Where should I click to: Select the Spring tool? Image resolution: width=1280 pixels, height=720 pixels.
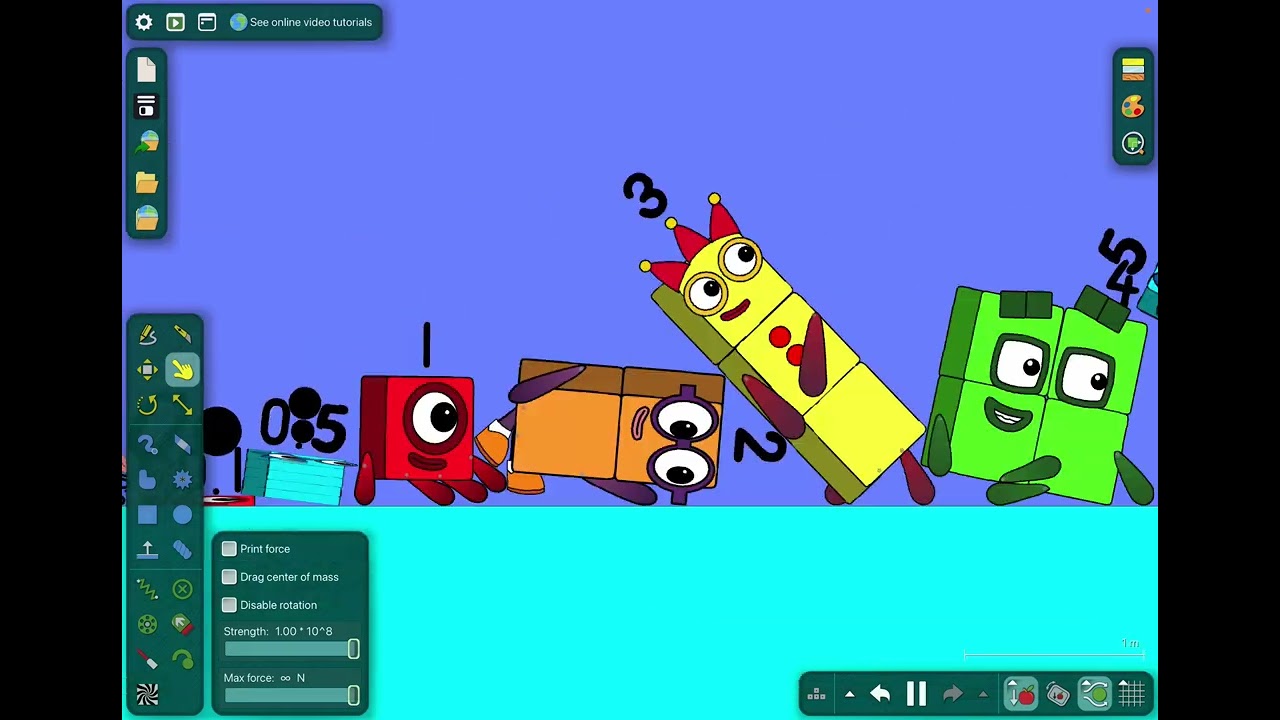tap(147, 590)
